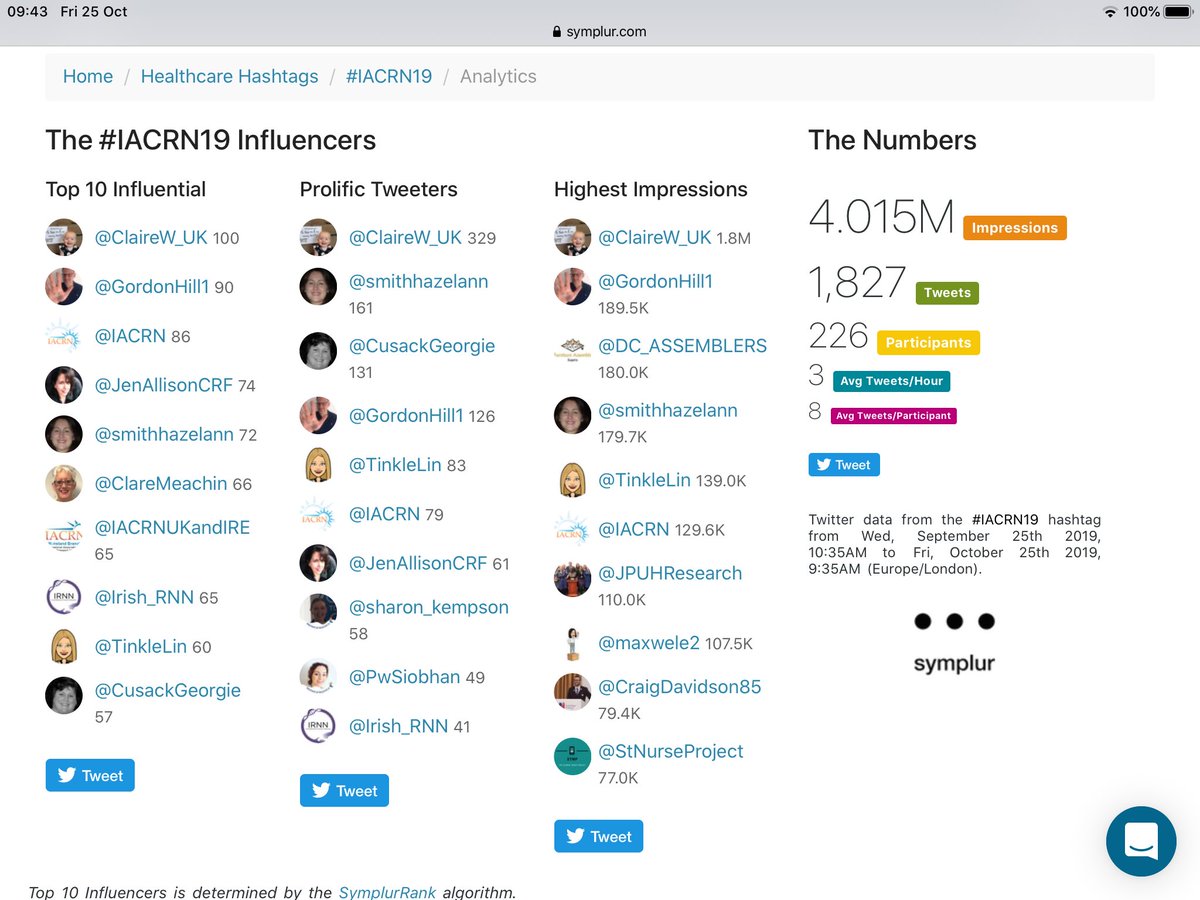The image size is (1200, 900).
Task: Click Tweet button under Top 10 Influential
Action: [90, 775]
